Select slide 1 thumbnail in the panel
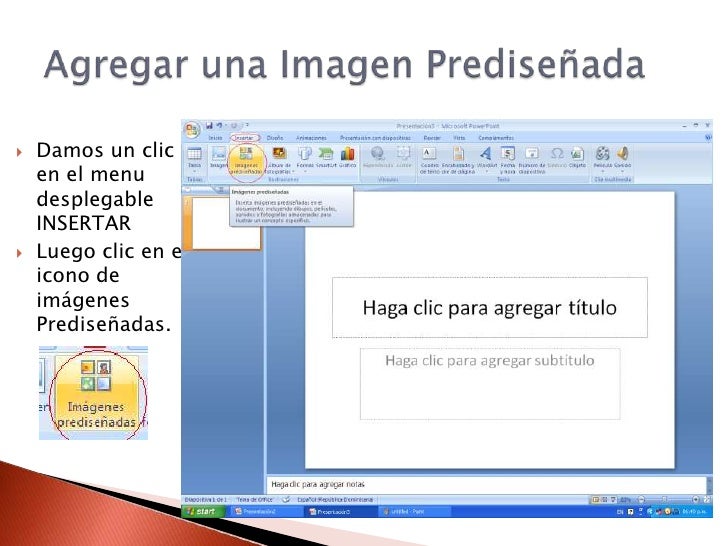This screenshot has width=728, height=546. 226,223
